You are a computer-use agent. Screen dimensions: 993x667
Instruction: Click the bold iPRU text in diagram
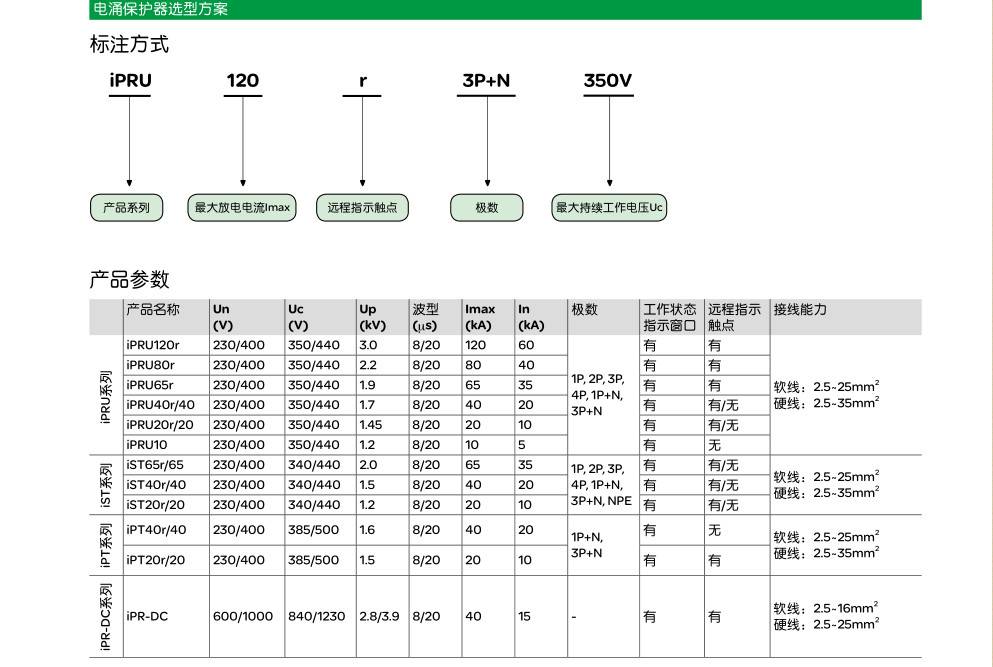click(x=130, y=81)
